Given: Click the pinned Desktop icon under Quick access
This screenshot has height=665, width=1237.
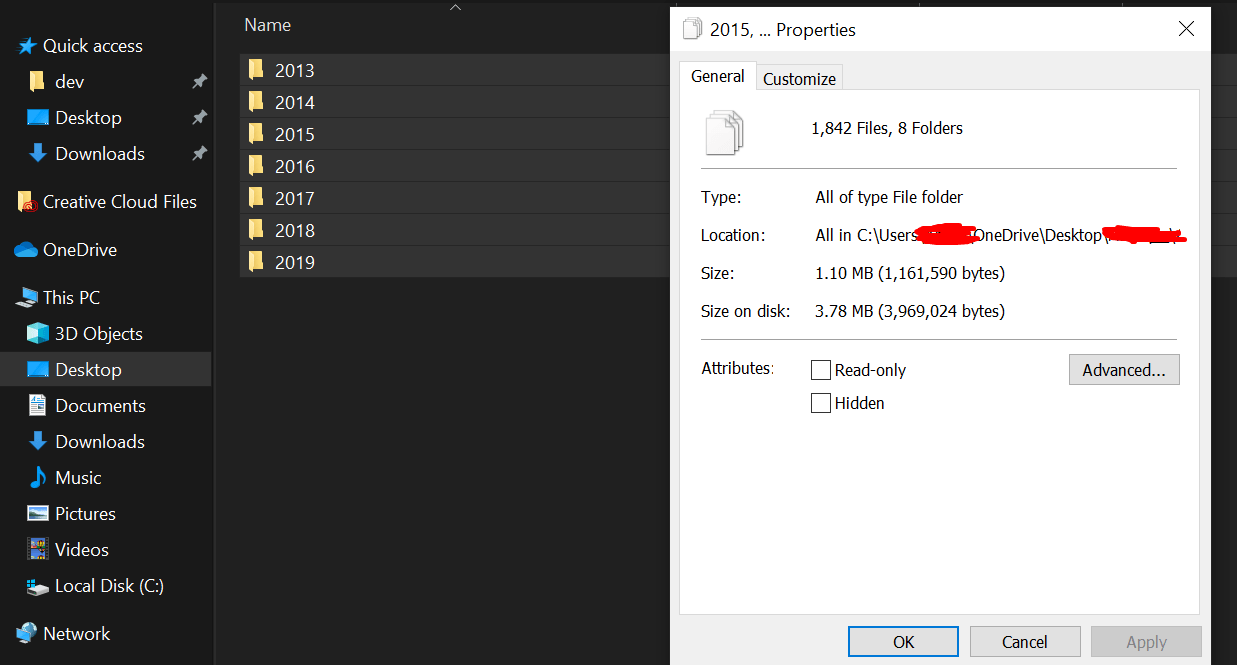Looking at the screenshot, I should 38,118.
